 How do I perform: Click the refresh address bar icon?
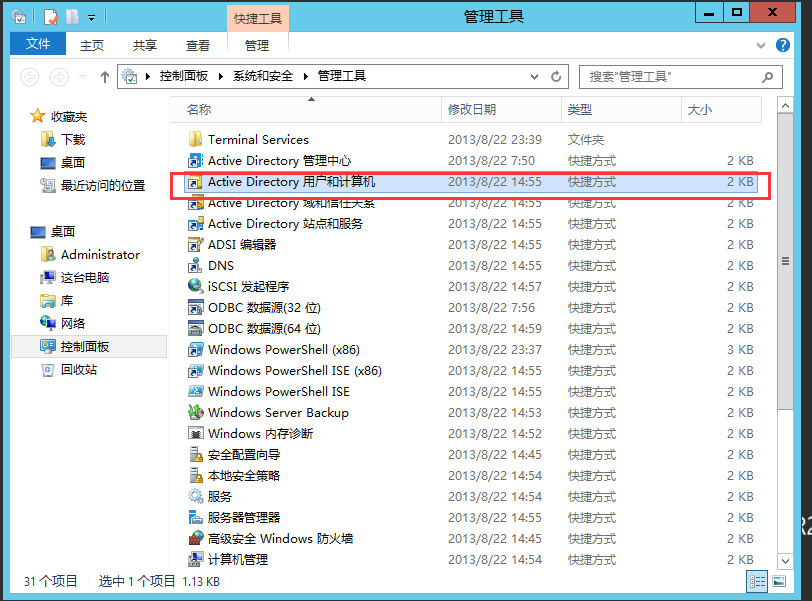point(556,77)
